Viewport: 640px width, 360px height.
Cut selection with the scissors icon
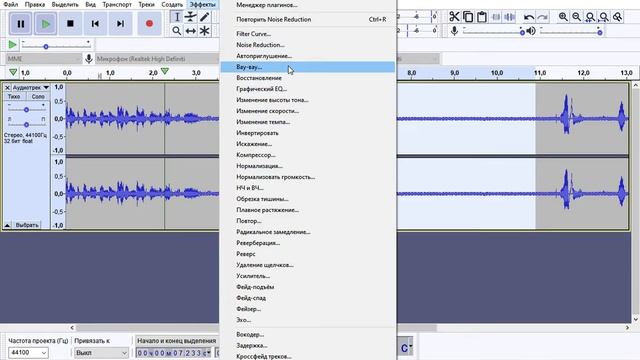click(x=454, y=17)
